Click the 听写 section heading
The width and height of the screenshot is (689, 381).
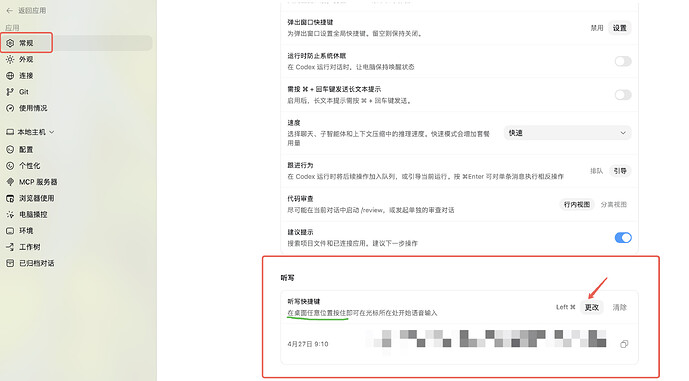pos(287,278)
